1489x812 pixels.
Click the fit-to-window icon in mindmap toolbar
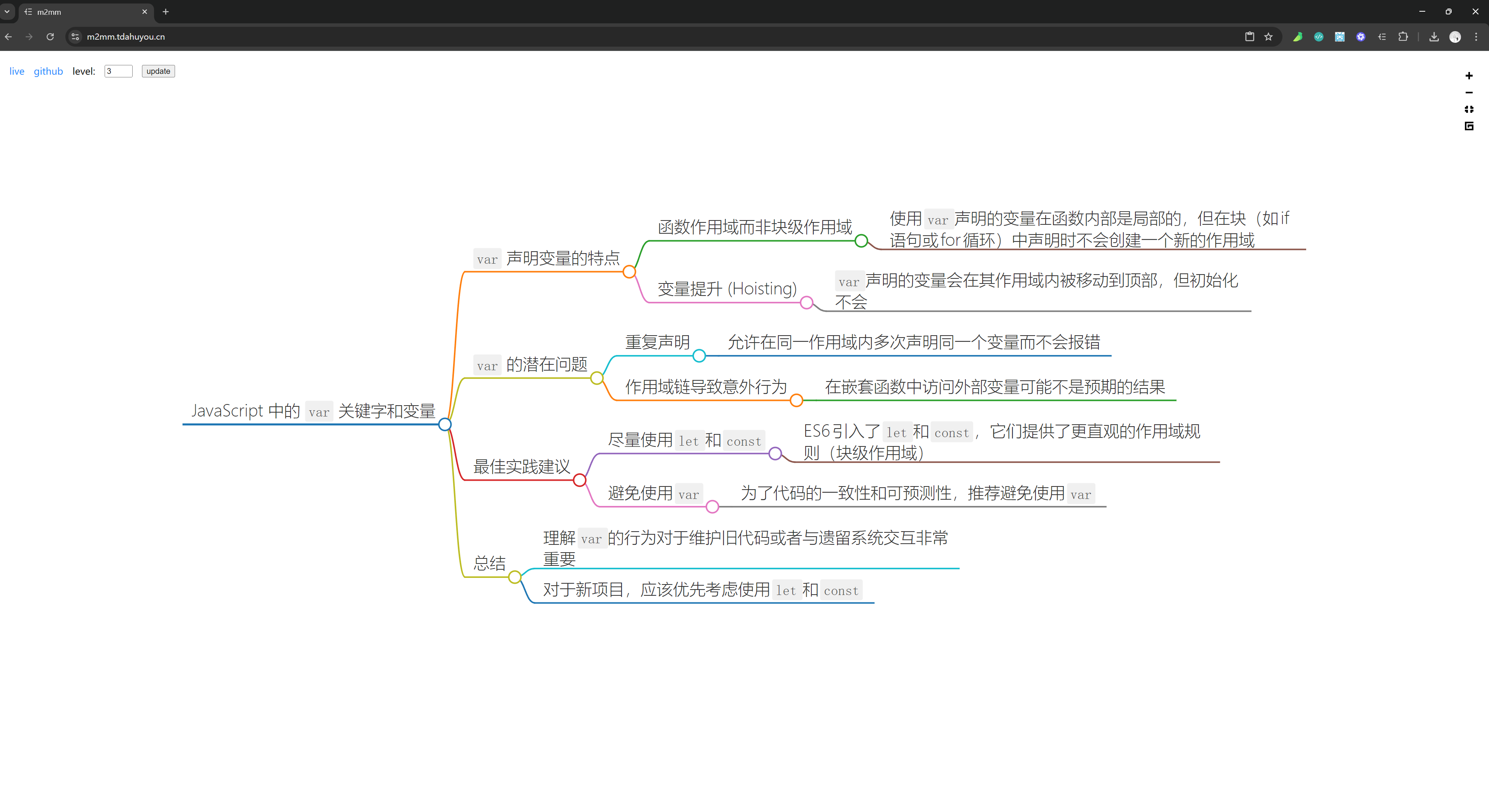(1469, 109)
